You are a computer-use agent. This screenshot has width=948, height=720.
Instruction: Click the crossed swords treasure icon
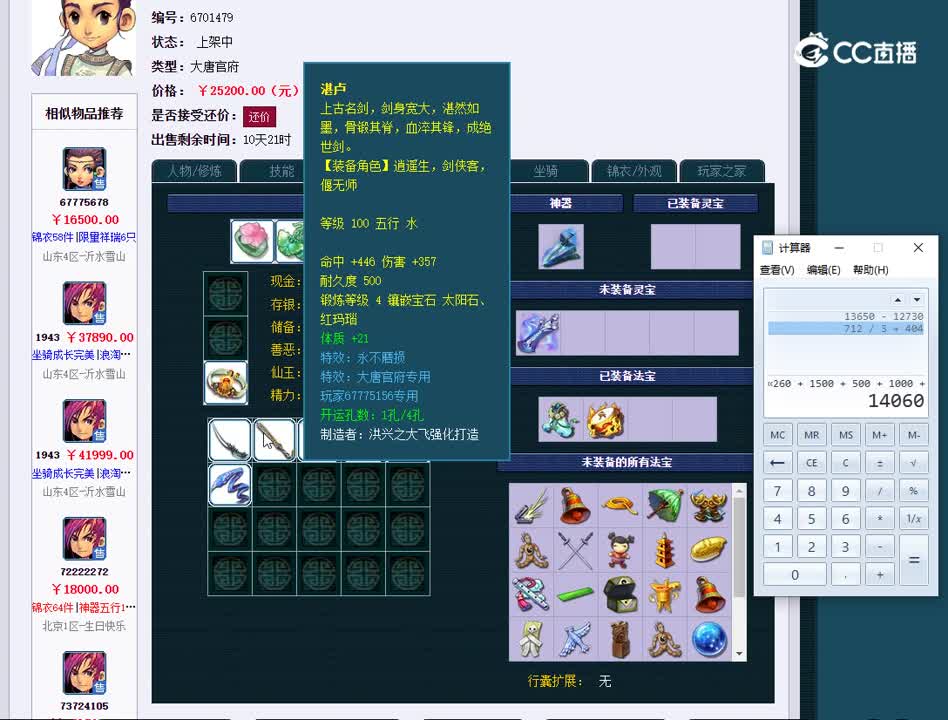pyautogui.click(x=576, y=550)
